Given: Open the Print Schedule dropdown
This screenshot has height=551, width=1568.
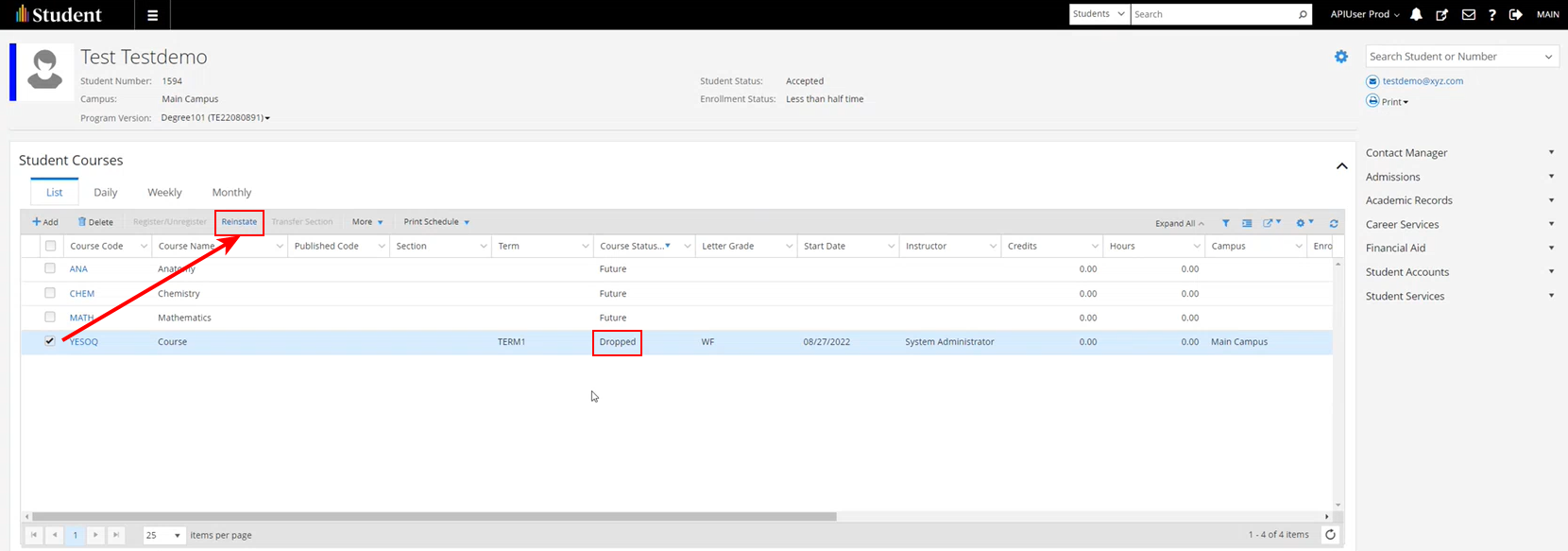Looking at the screenshot, I should (x=436, y=222).
